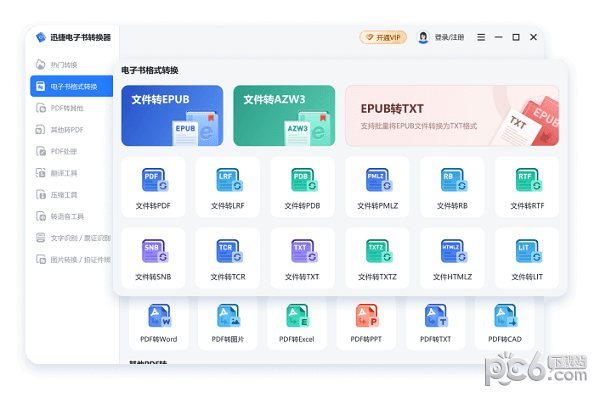Open the 文件转PMLZ conversion tool
The height and width of the screenshot is (398, 600).
coord(379,180)
